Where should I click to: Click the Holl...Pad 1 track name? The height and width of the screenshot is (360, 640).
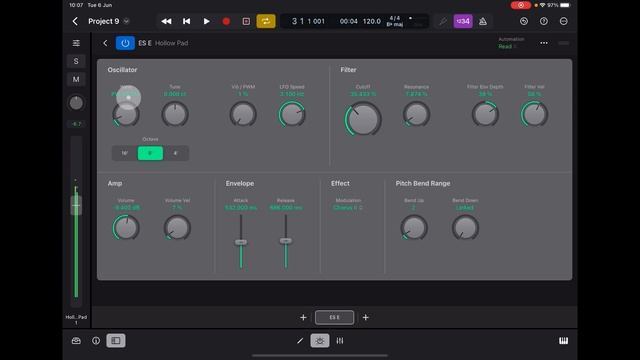coord(76,320)
